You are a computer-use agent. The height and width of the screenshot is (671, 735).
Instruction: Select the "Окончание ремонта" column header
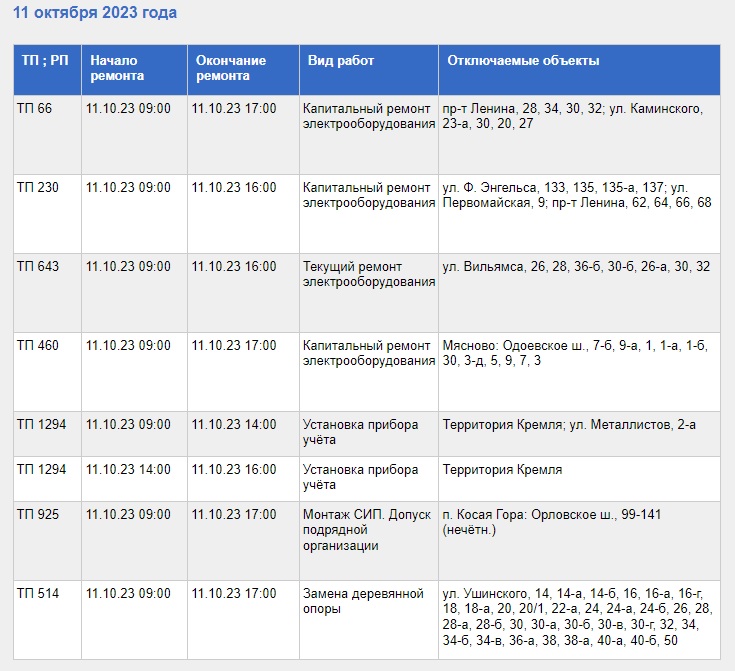tap(224, 68)
